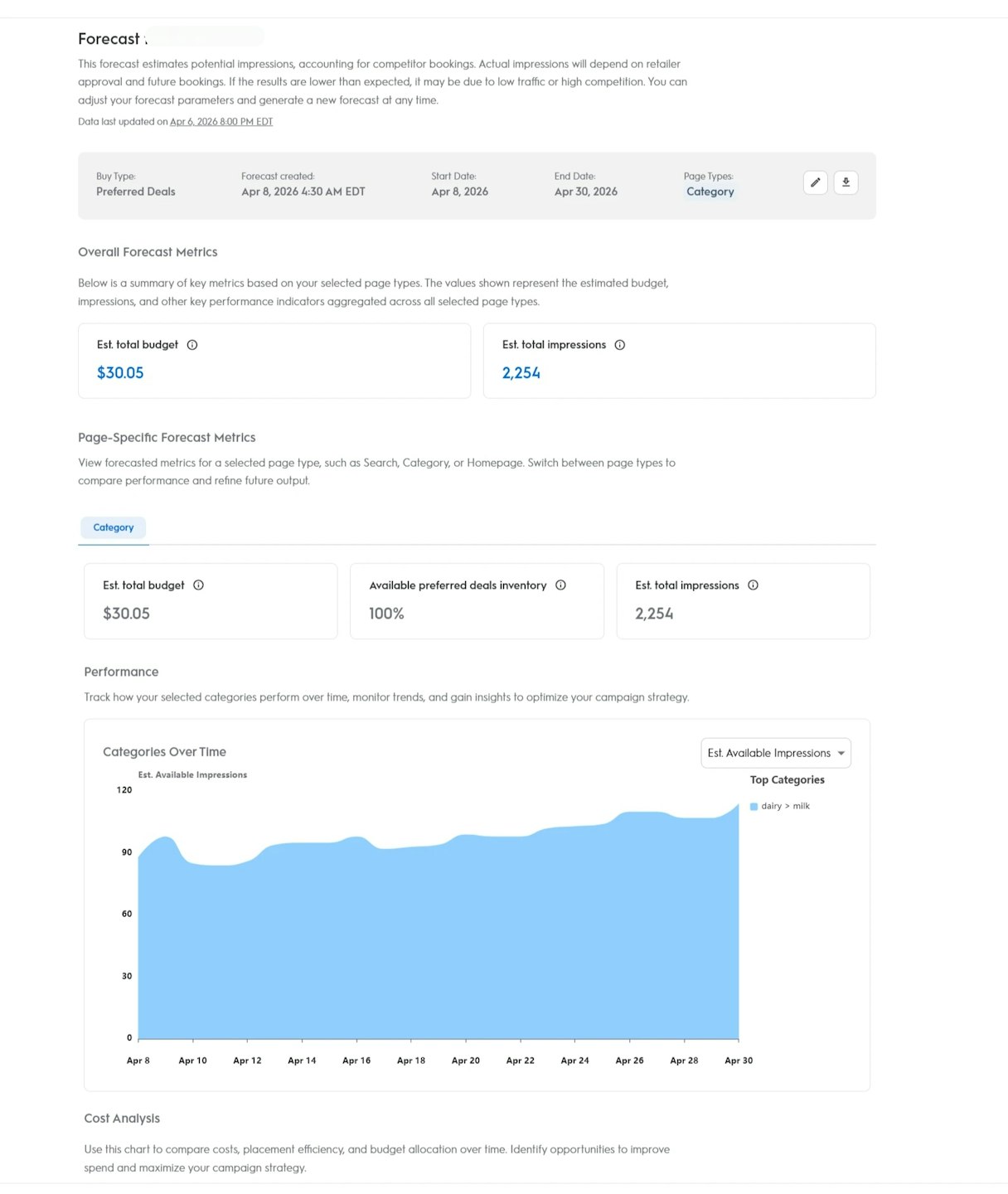Click the Apr 30 axis label

[739, 1061]
